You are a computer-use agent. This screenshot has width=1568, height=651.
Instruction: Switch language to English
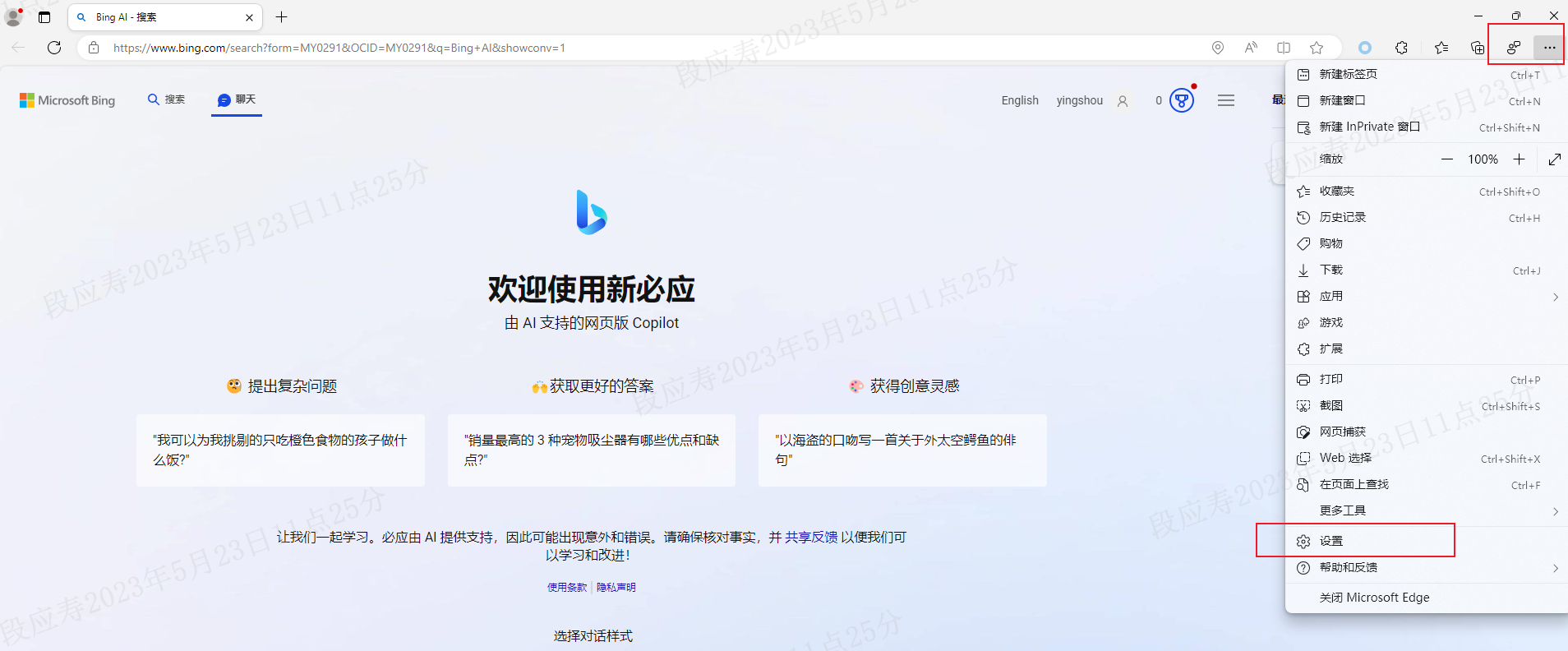[x=1020, y=100]
